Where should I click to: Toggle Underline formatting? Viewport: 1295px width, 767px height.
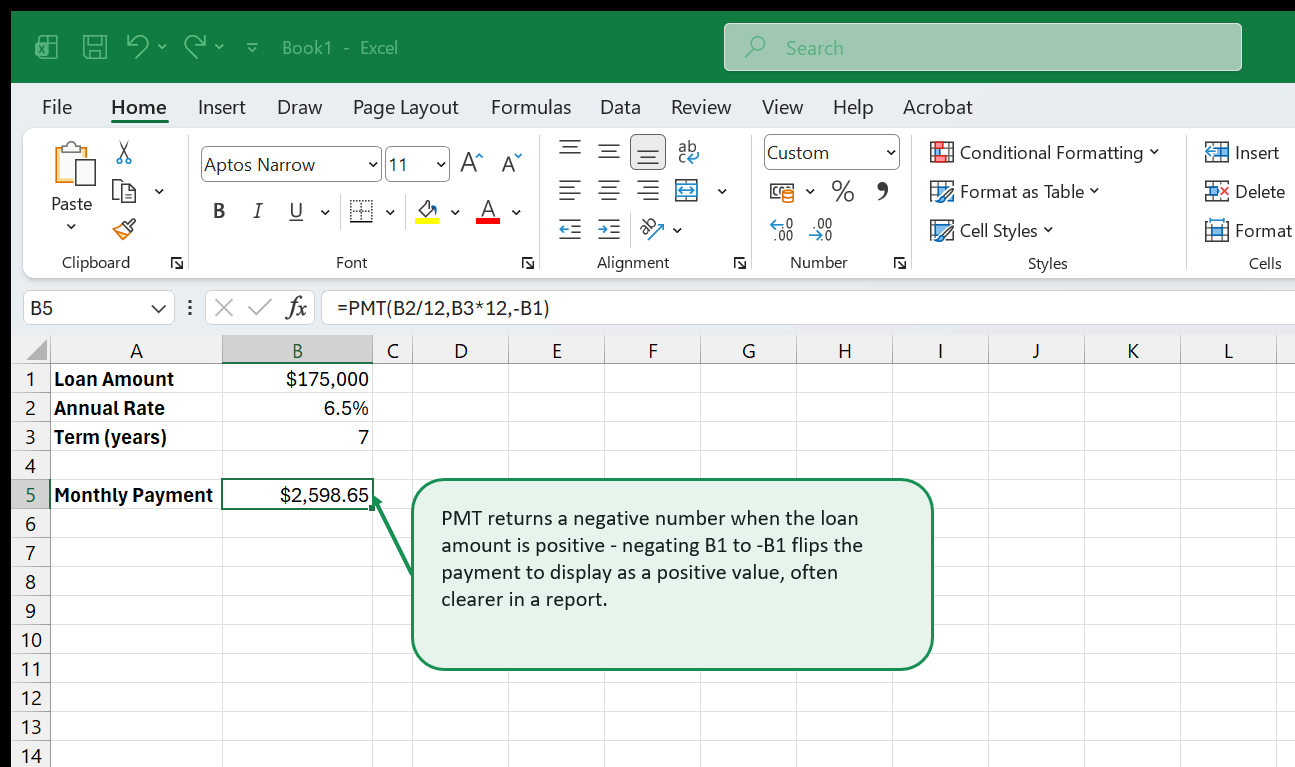[296, 211]
